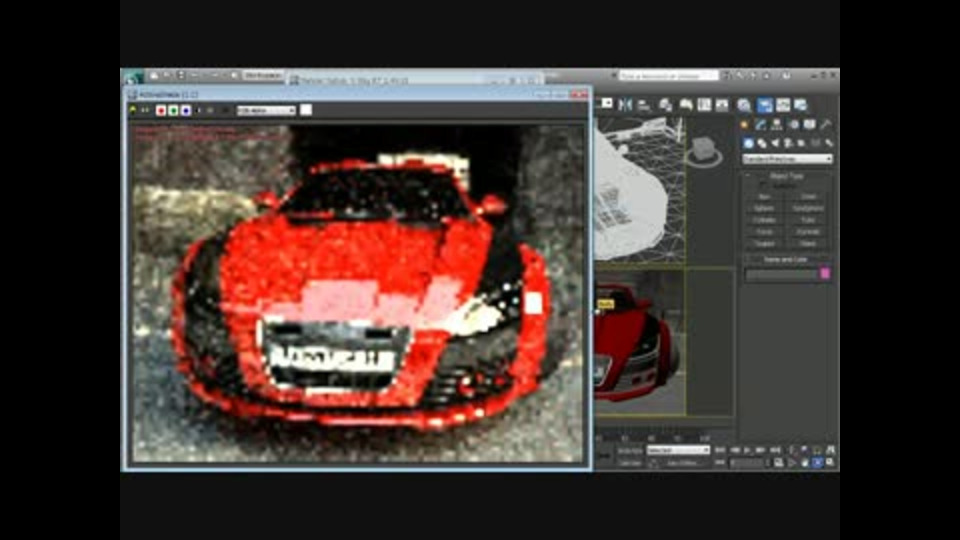This screenshot has width=960, height=540.
Task: Open the RGB Alpha channel dropdown
Action: pos(266,110)
